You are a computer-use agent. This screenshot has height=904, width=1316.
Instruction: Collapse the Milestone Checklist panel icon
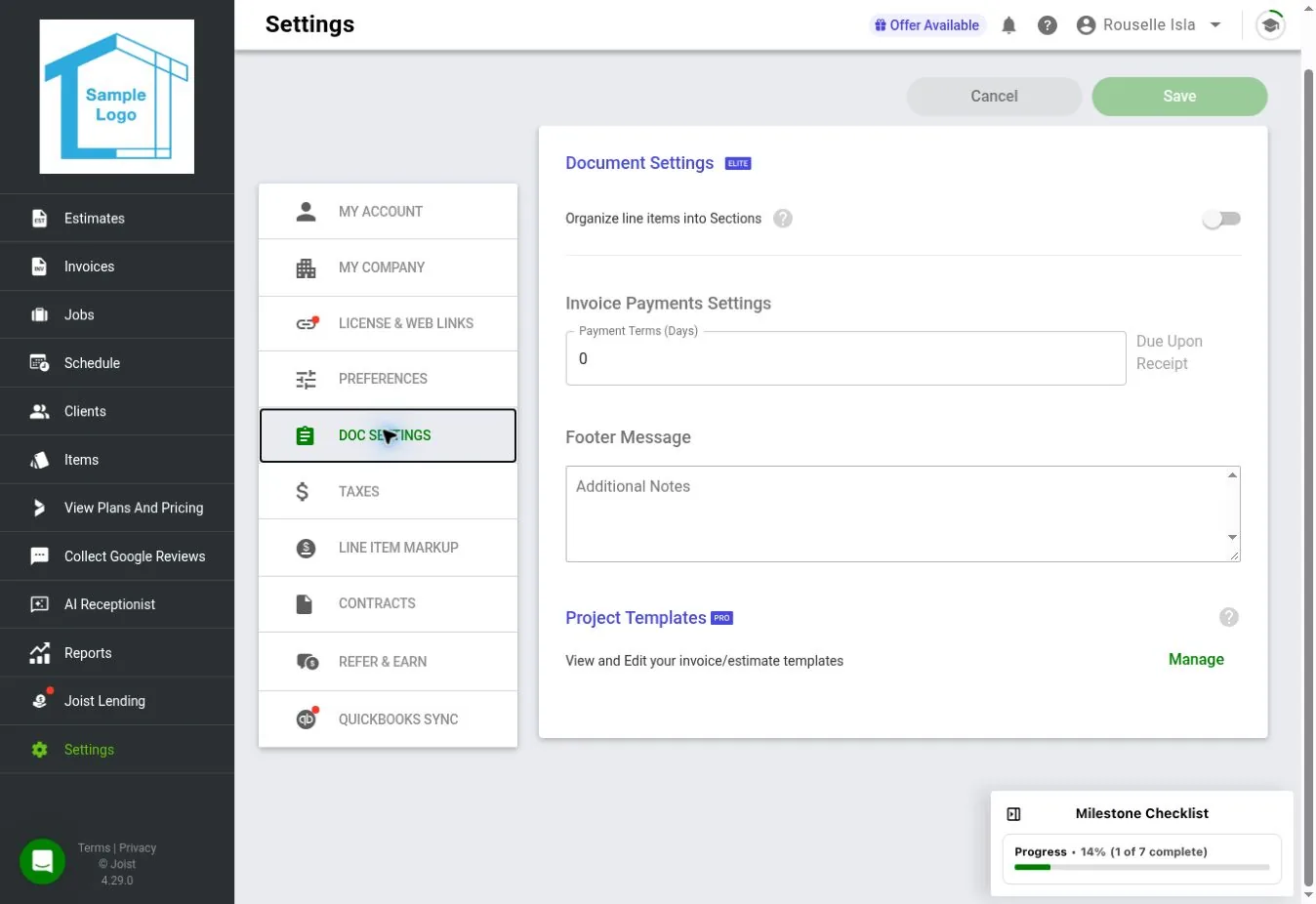(1013, 814)
